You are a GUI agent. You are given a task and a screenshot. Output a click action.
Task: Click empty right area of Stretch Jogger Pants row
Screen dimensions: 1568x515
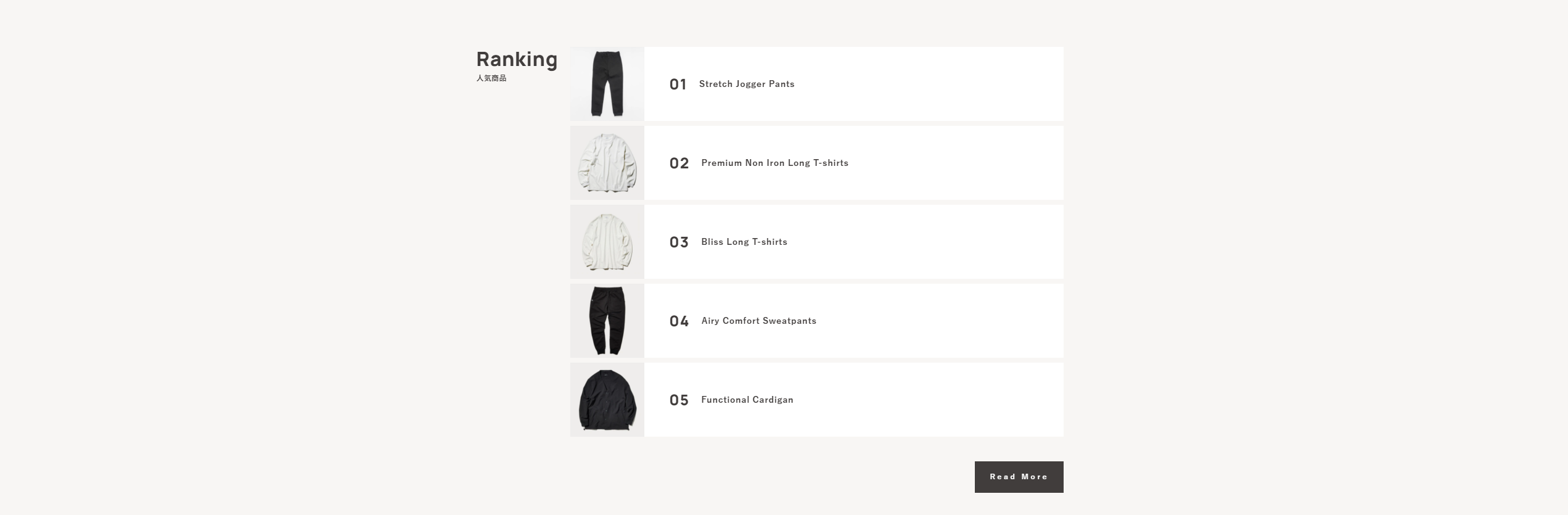(x=956, y=84)
